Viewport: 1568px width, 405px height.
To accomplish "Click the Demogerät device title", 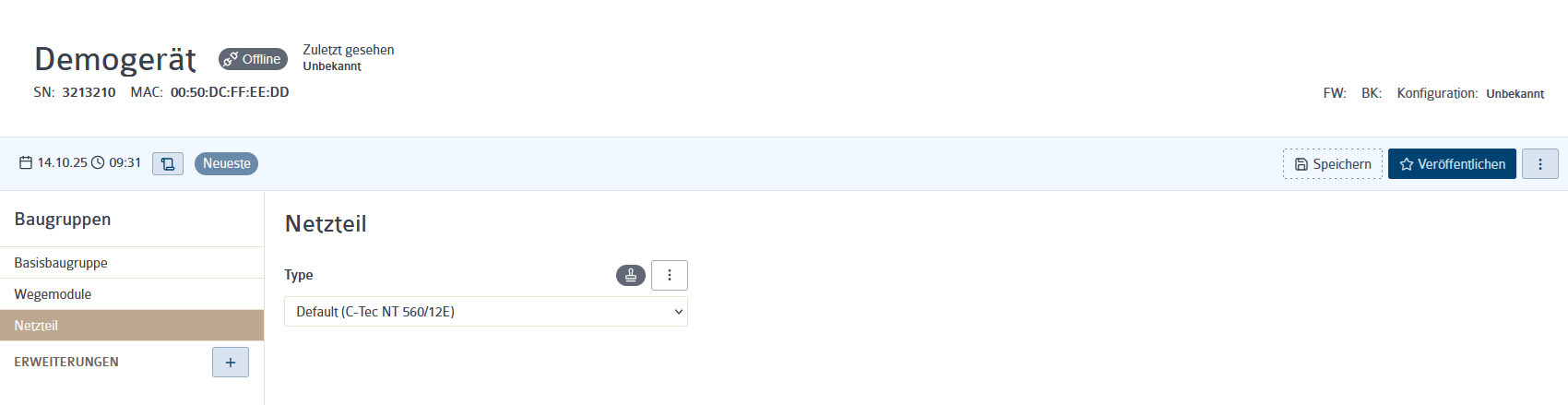I will click(x=115, y=59).
